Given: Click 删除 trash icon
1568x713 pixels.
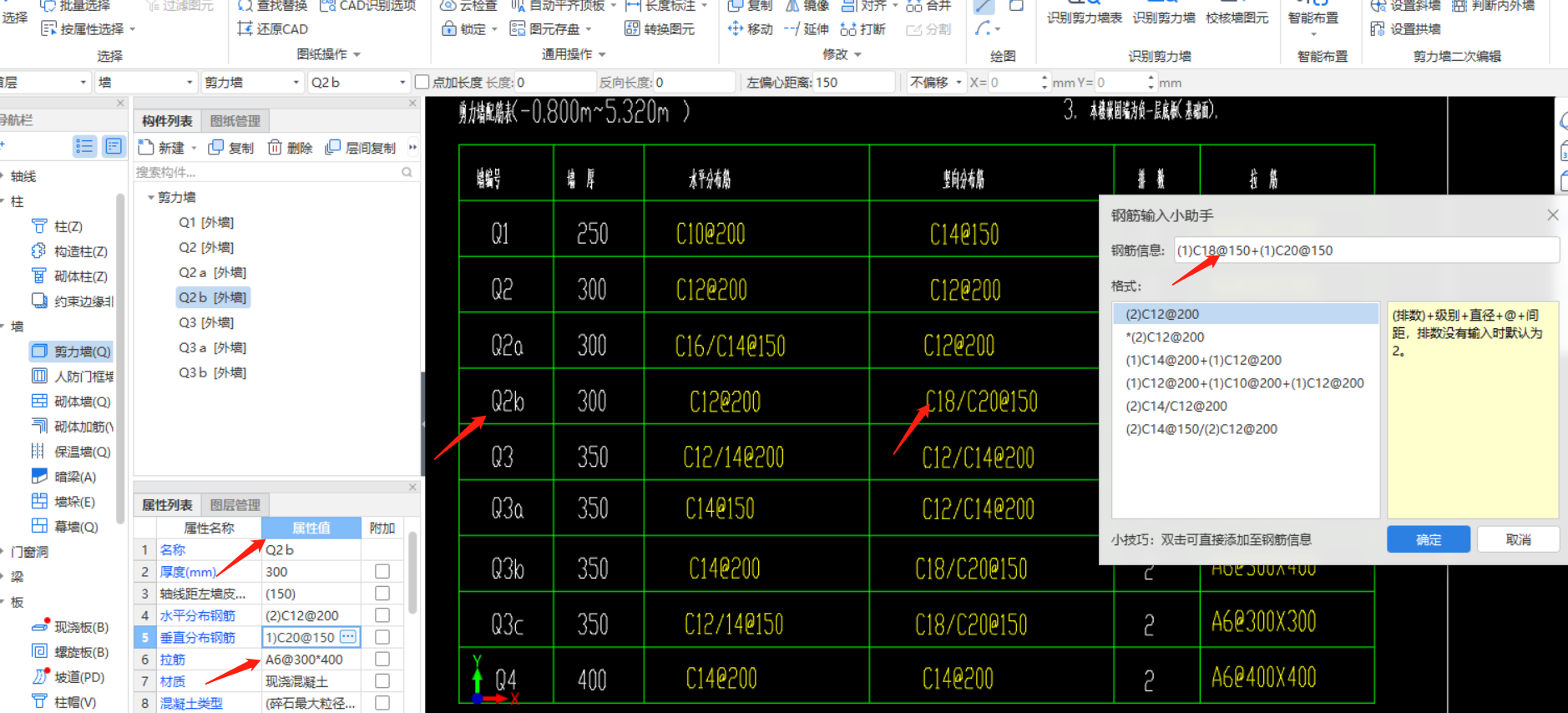Looking at the screenshot, I should pos(275,147).
